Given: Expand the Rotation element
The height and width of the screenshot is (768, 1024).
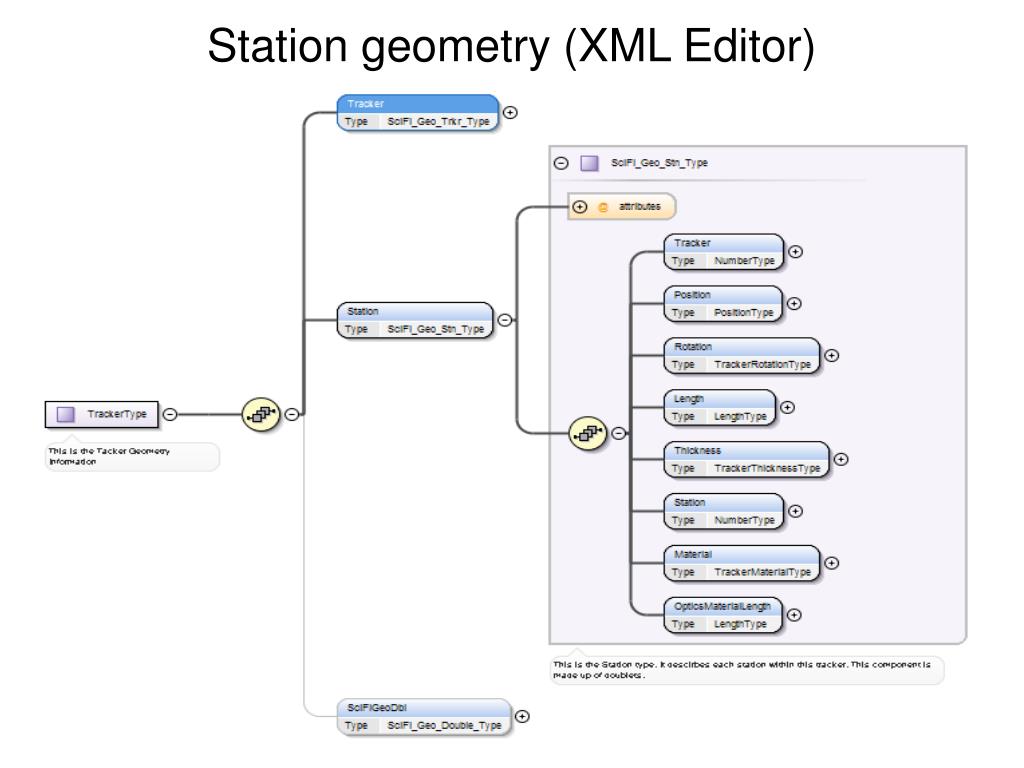Looking at the screenshot, I should 831,355.
